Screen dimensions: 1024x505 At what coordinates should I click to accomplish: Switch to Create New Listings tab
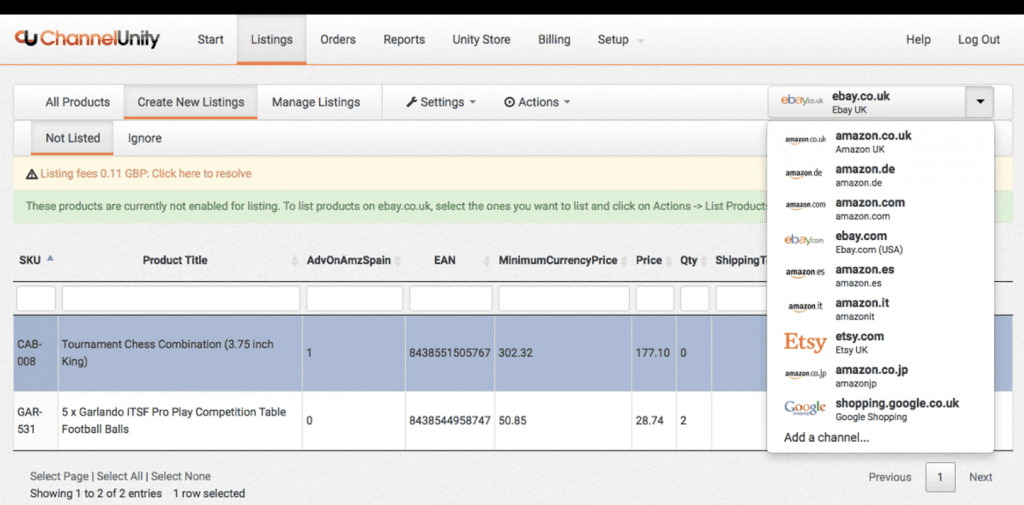point(191,102)
